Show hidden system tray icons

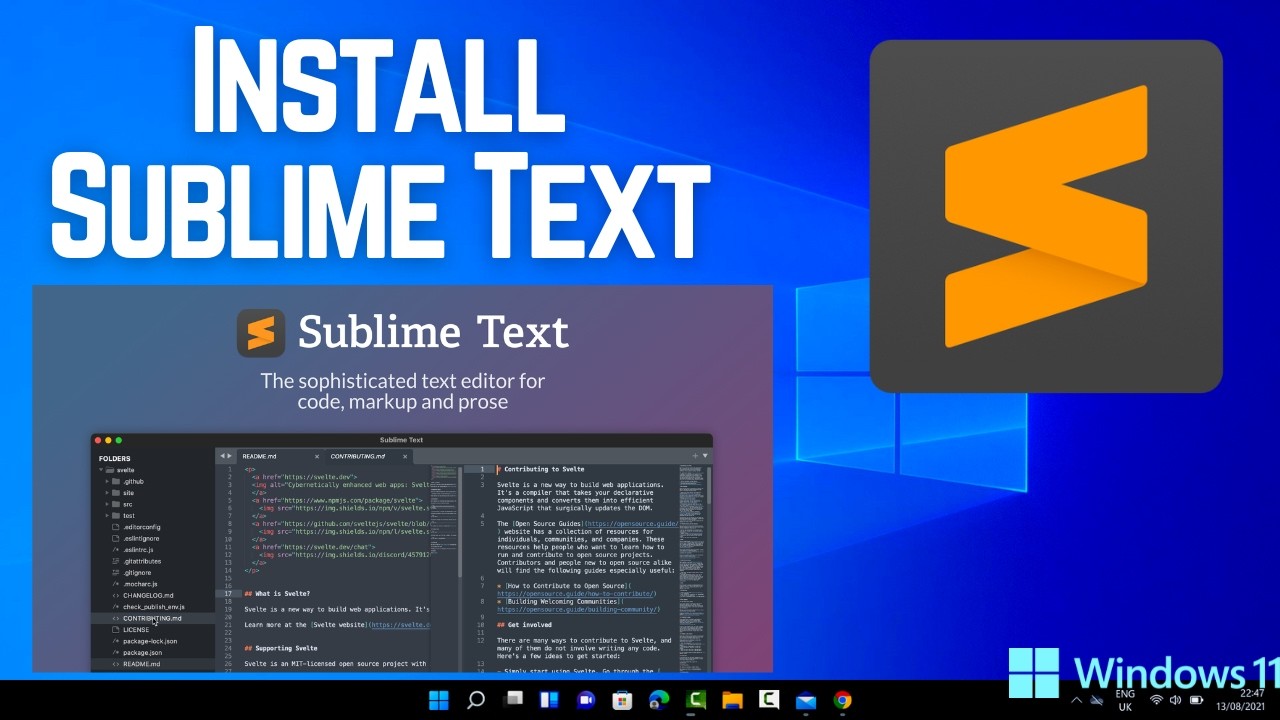pos(1077,700)
